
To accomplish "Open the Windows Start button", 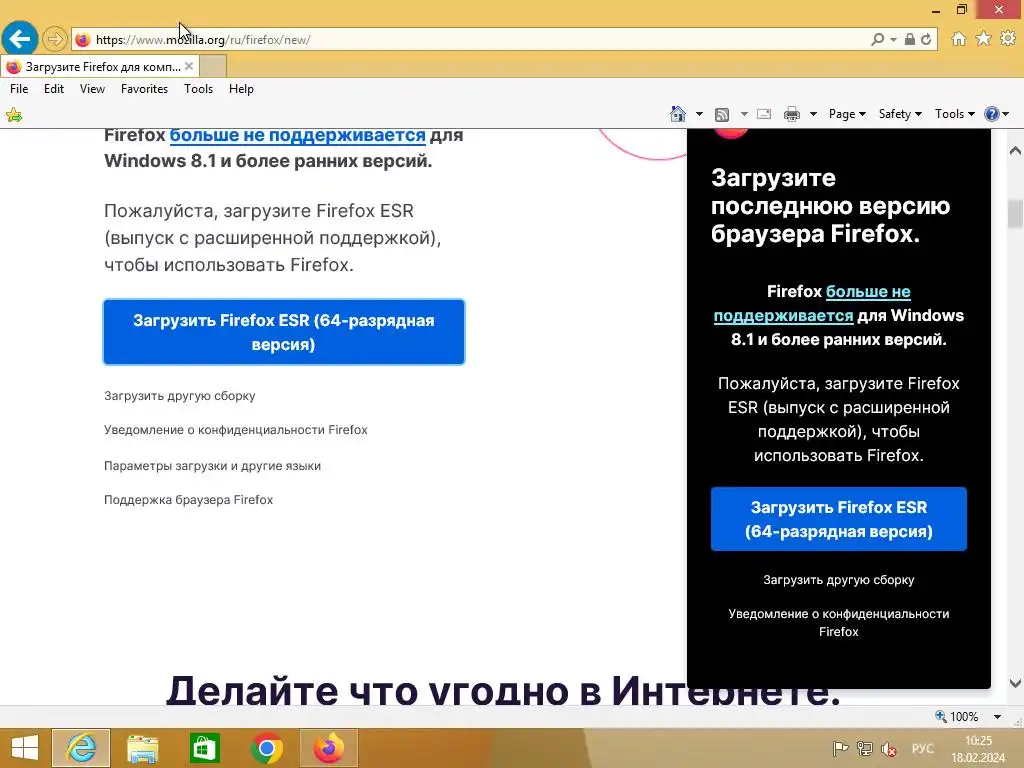I will [25, 748].
